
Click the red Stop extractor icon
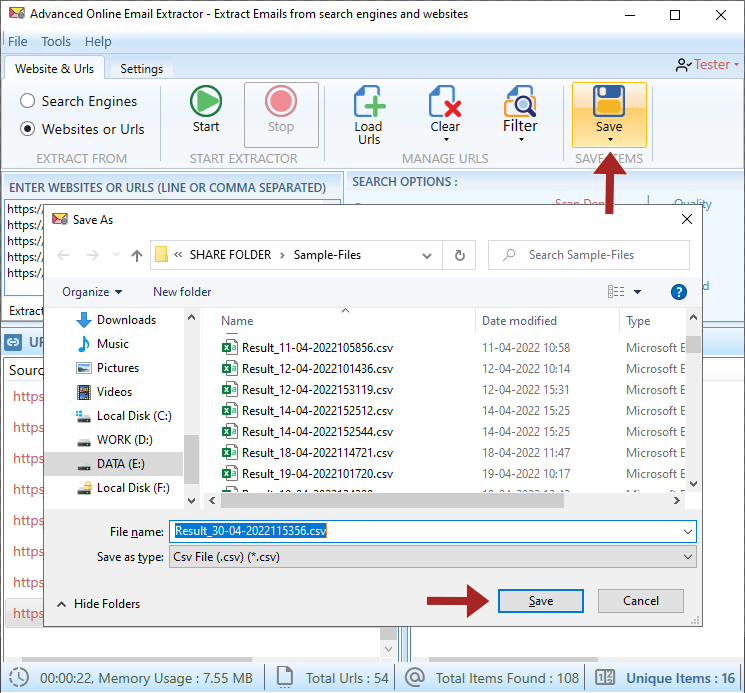click(x=281, y=101)
